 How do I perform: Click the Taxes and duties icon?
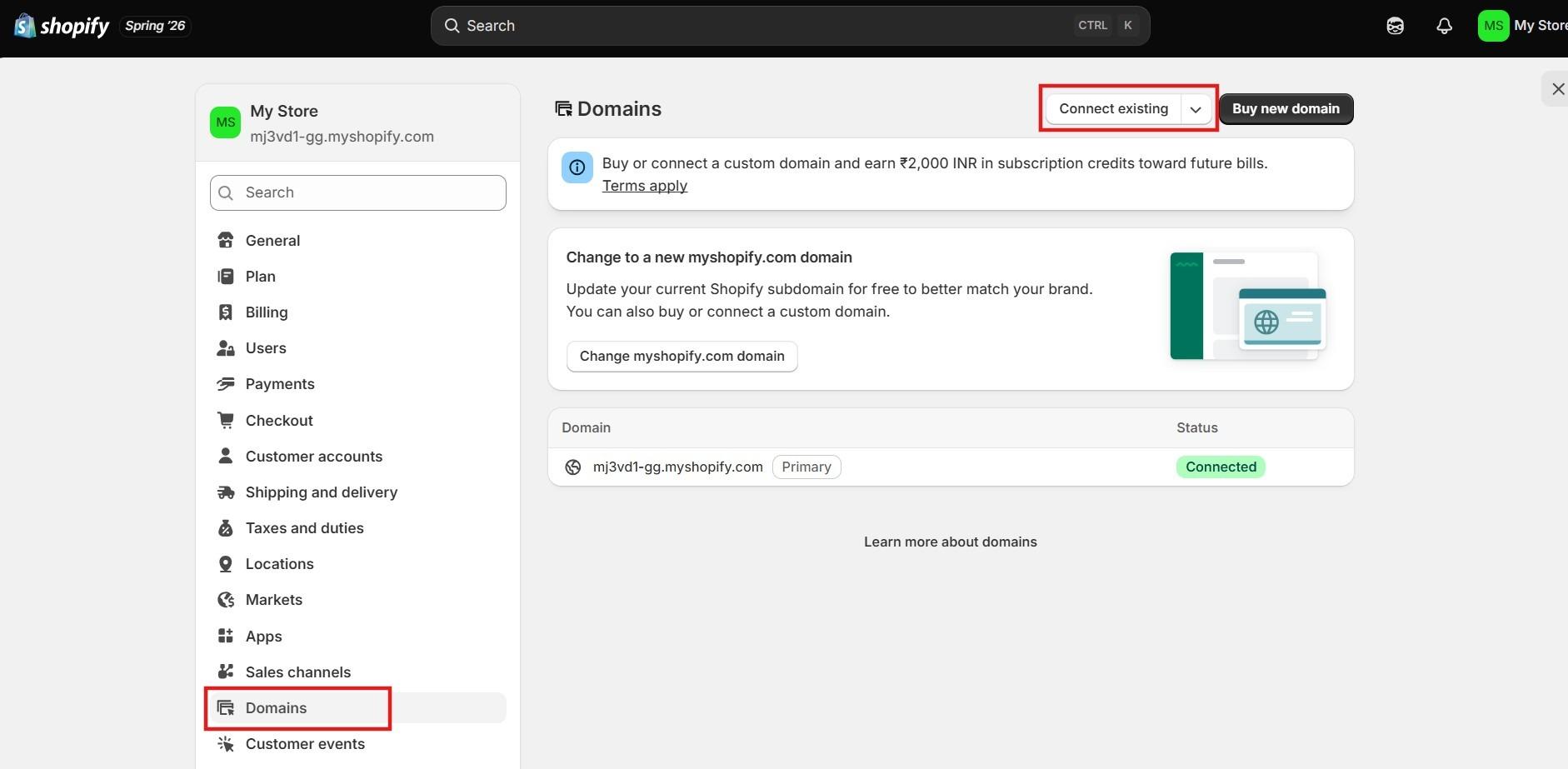click(225, 528)
